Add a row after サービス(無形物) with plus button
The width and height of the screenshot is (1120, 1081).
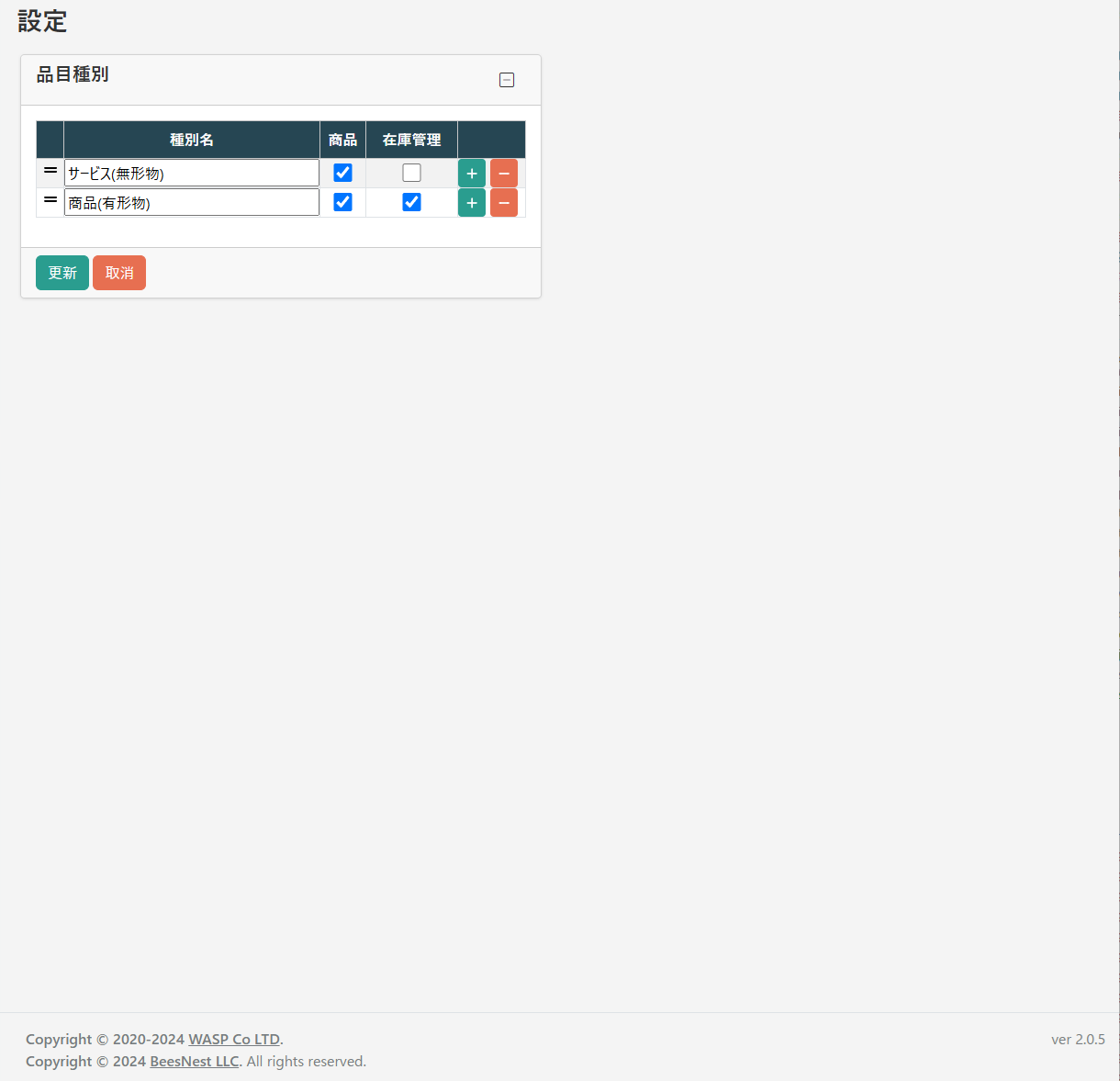[471, 174]
